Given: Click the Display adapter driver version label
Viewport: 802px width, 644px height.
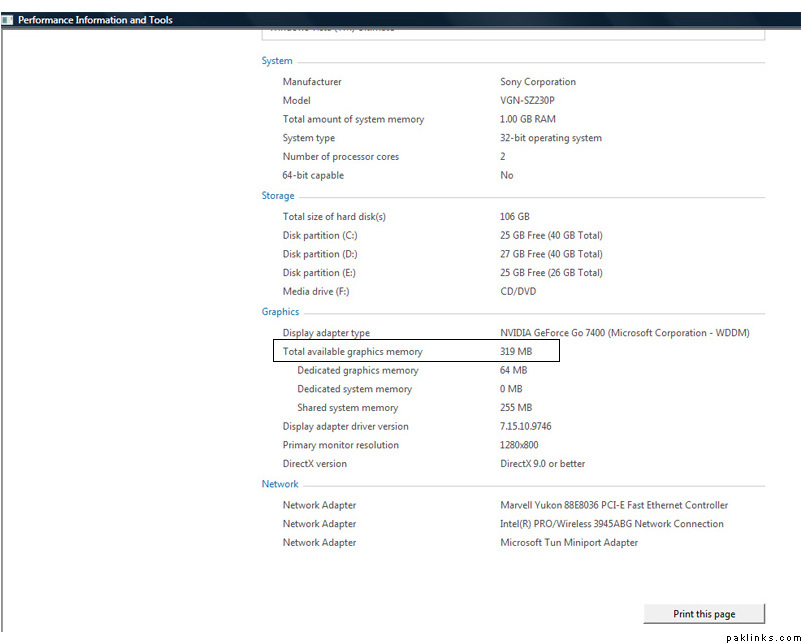Looking at the screenshot, I should (345, 427).
